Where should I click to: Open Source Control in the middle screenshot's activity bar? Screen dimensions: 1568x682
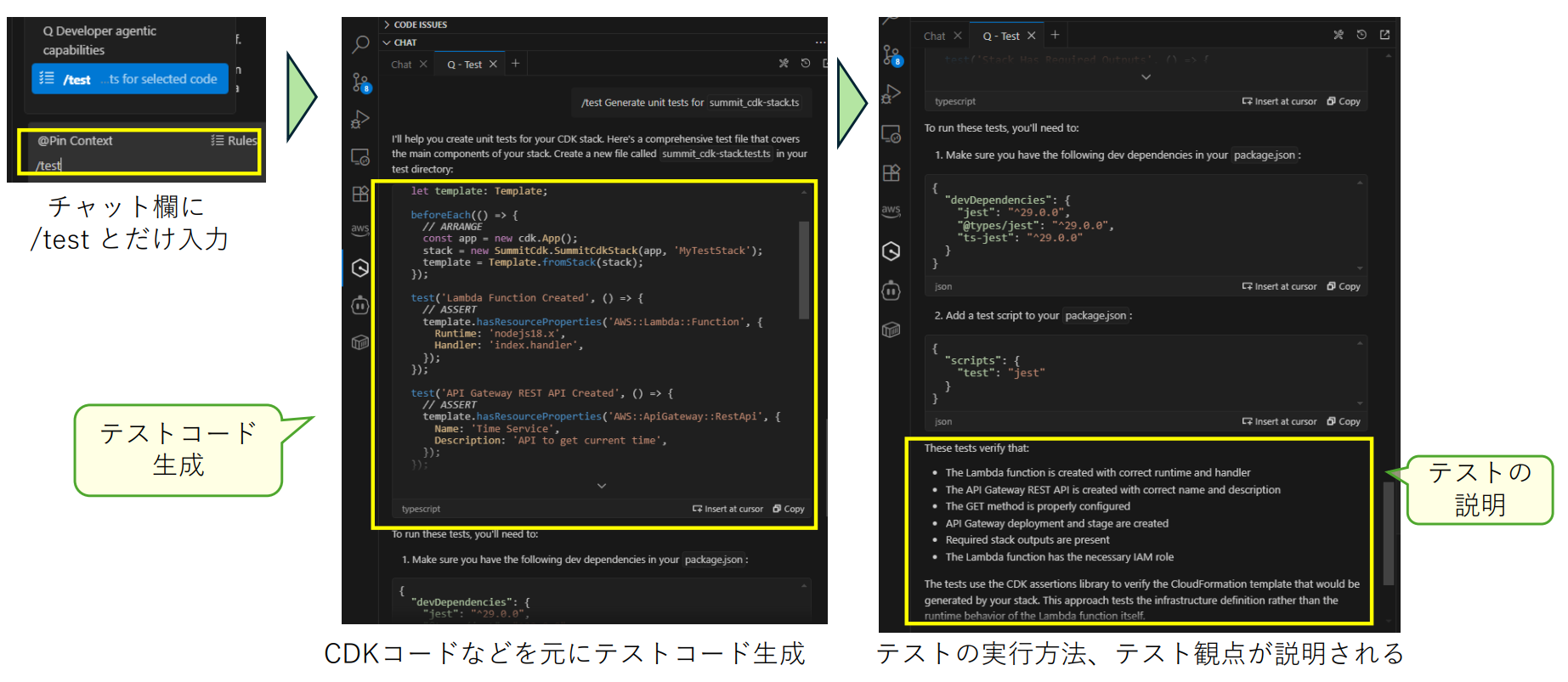[360, 82]
